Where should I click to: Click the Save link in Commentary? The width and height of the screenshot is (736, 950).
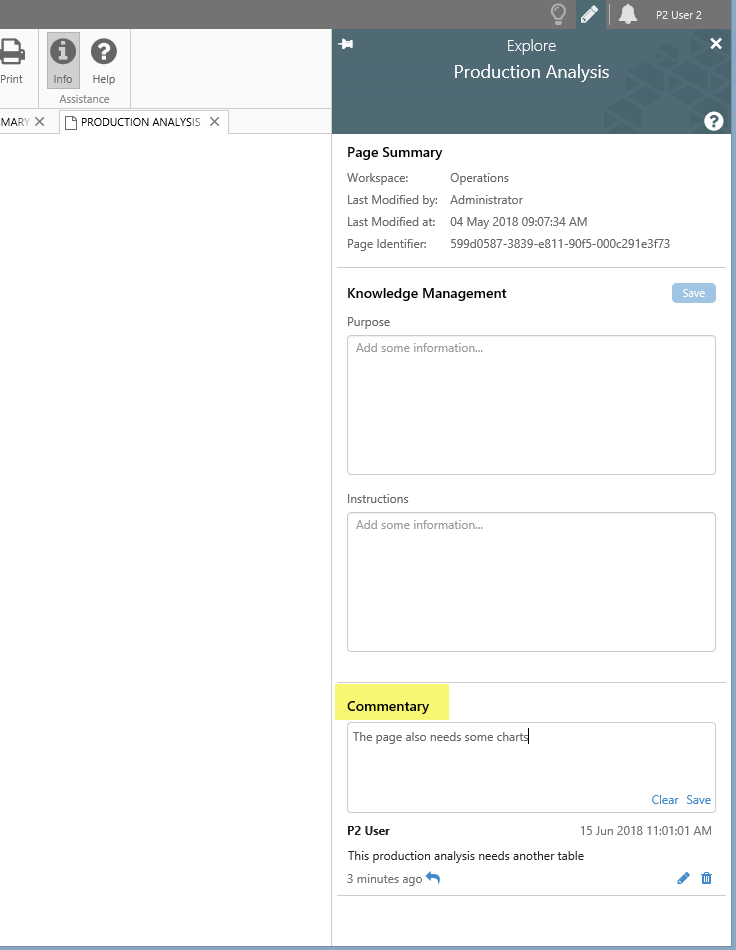click(698, 800)
